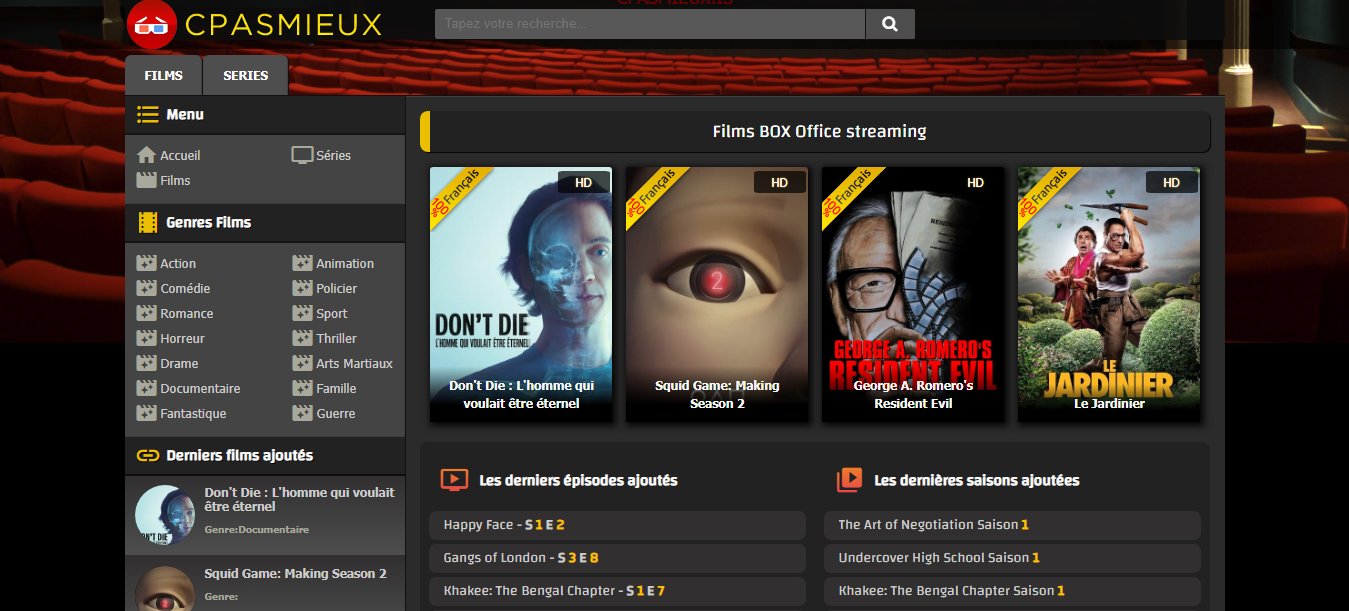
Task: Open the Accueil menu link
Action: pos(180,155)
